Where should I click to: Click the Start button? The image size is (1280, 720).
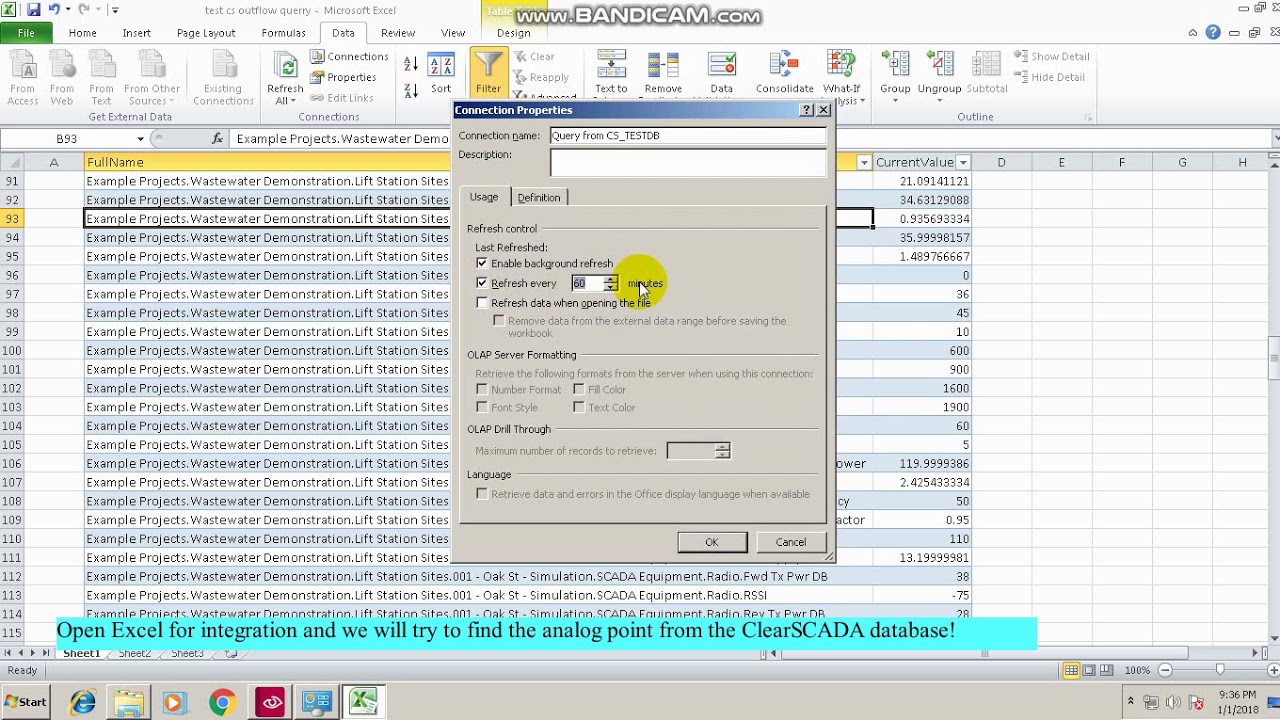click(26, 702)
